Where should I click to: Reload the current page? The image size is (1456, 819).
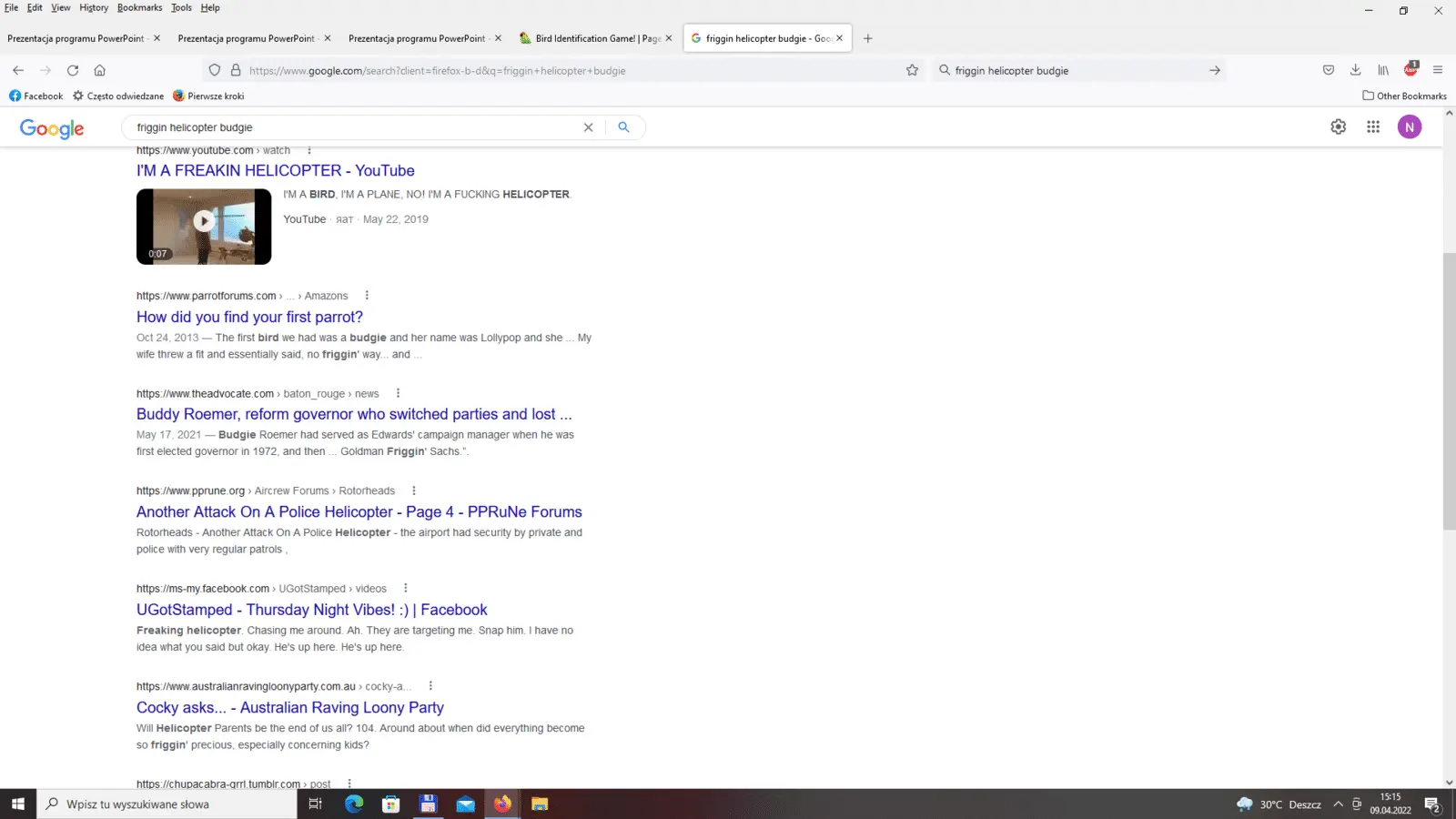point(73,70)
